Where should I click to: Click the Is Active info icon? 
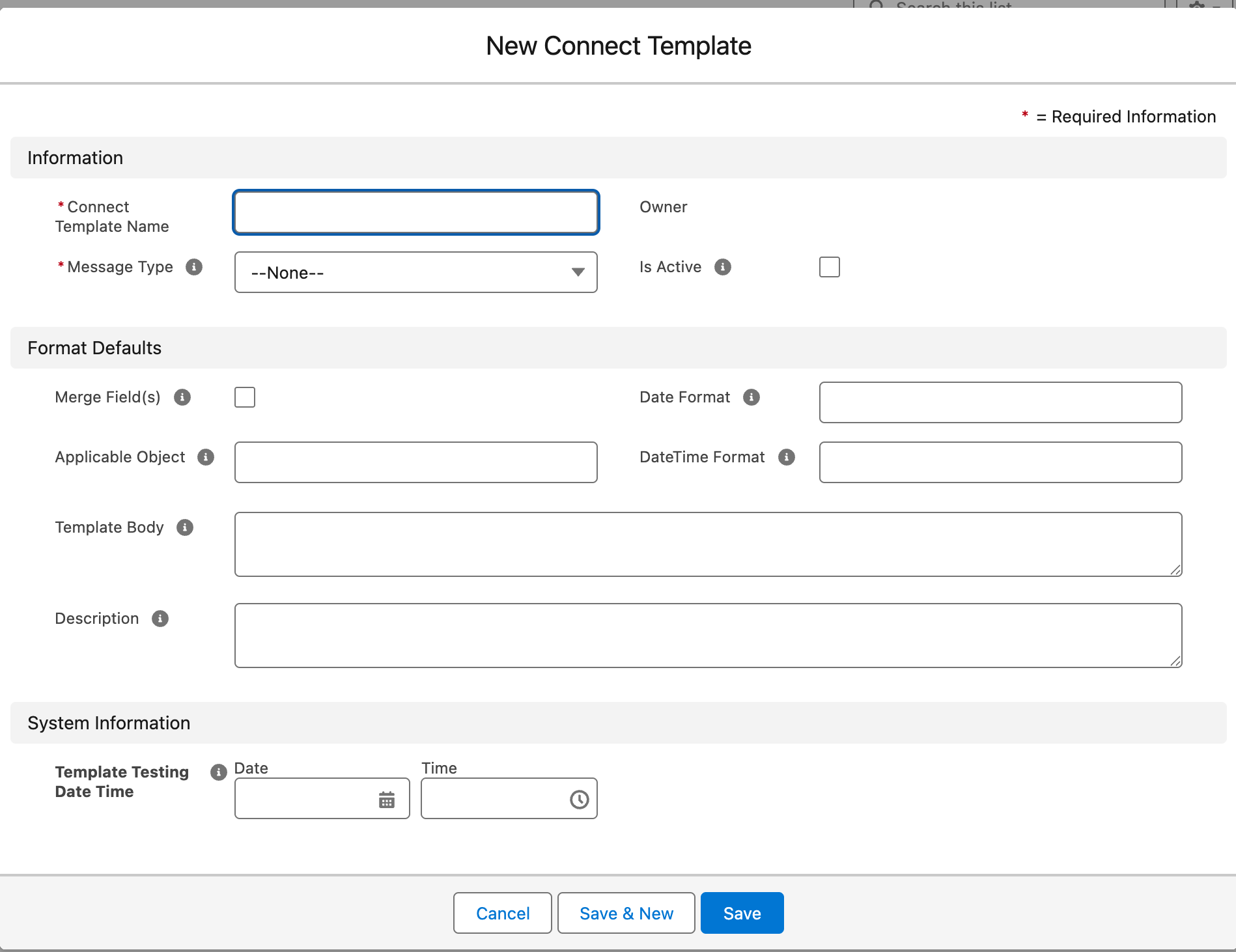pyautogui.click(x=723, y=267)
